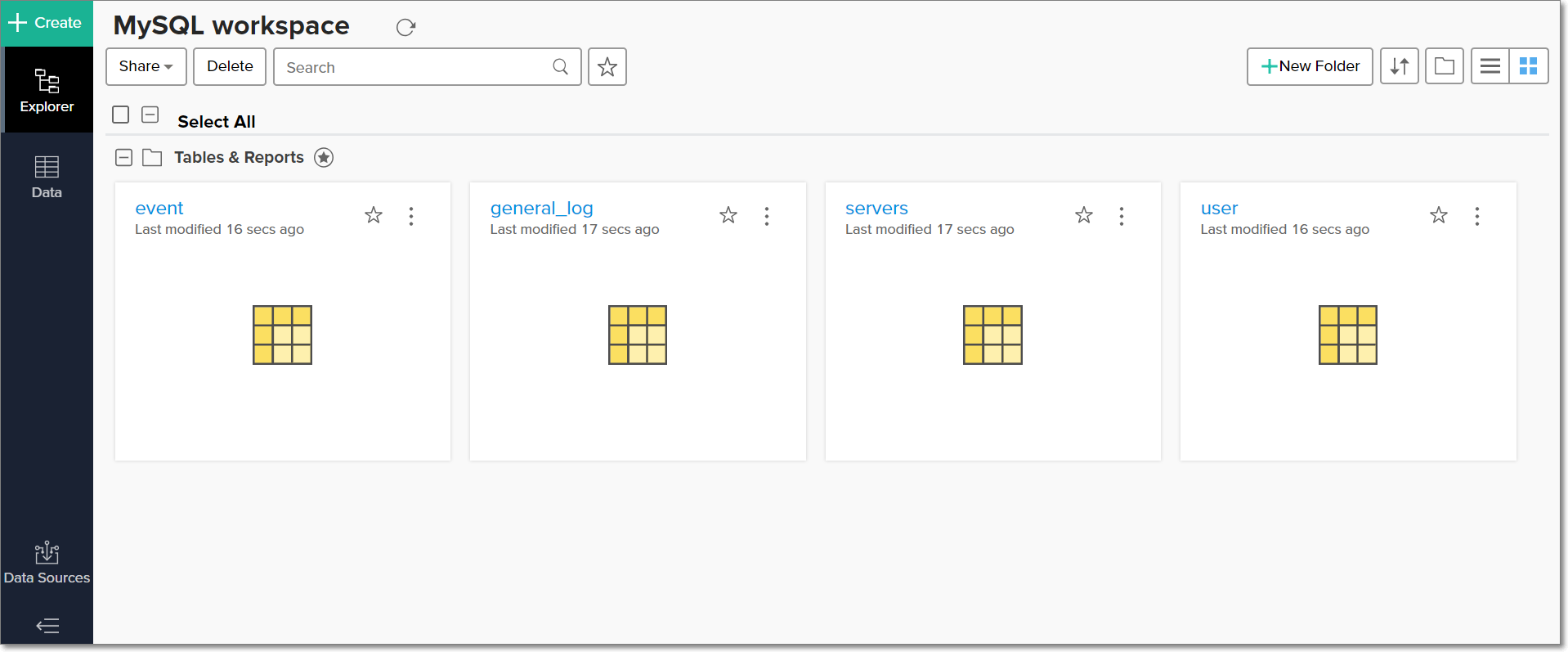Open more options for general_log table

tap(767, 216)
